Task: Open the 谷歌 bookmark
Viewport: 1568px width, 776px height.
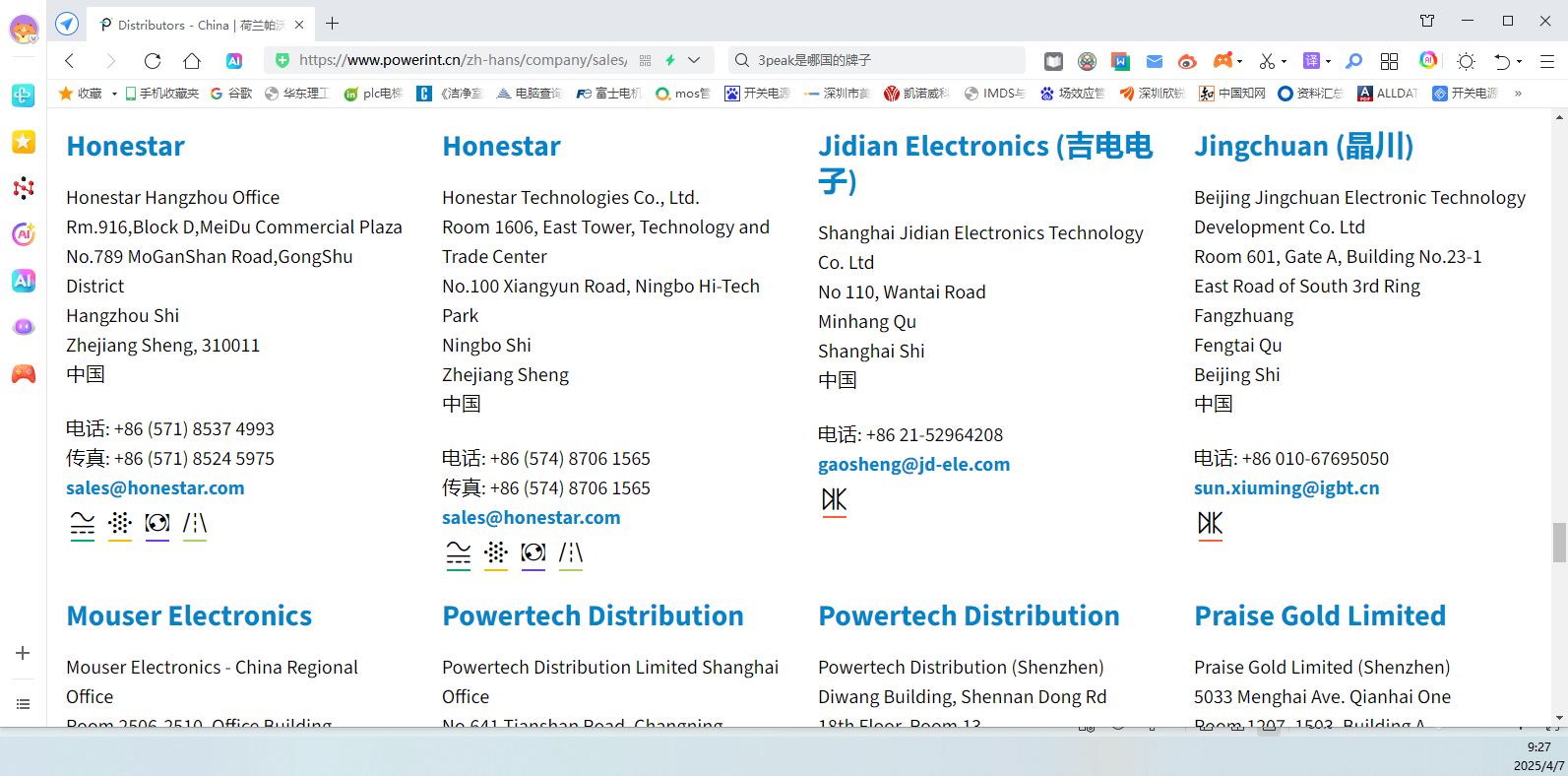Action: pyautogui.click(x=232, y=94)
